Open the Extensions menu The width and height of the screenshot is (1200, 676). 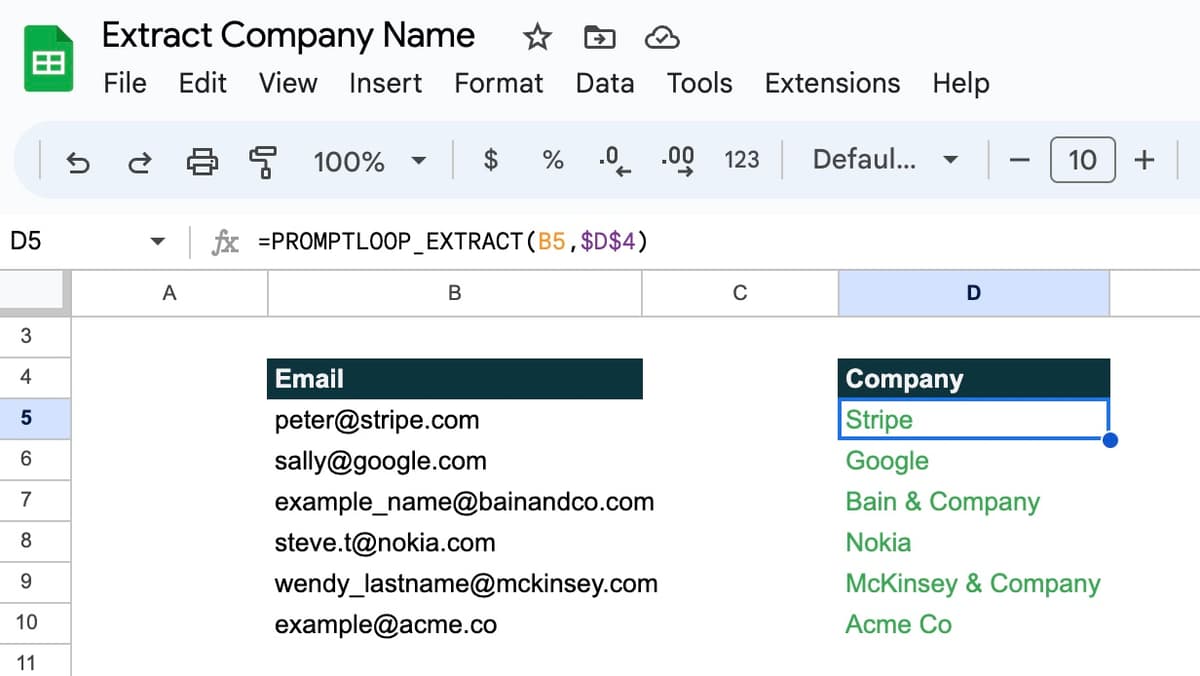point(833,83)
